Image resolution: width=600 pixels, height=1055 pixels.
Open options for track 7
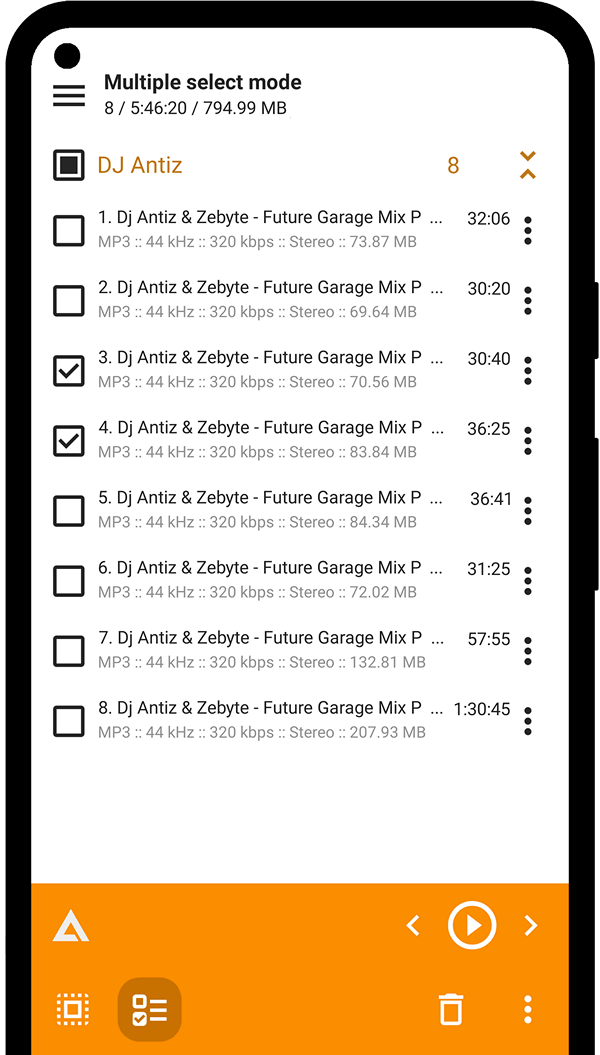coord(527,650)
